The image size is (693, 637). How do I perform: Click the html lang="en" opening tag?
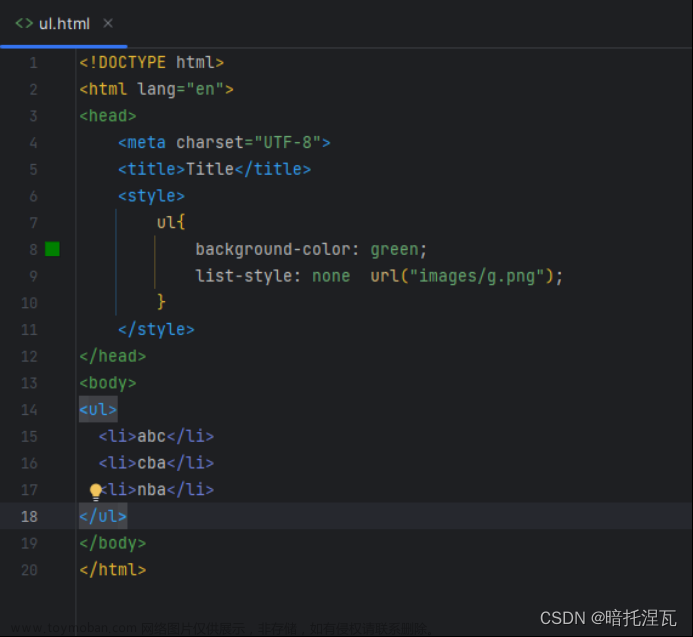pyautogui.click(x=156, y=89)
